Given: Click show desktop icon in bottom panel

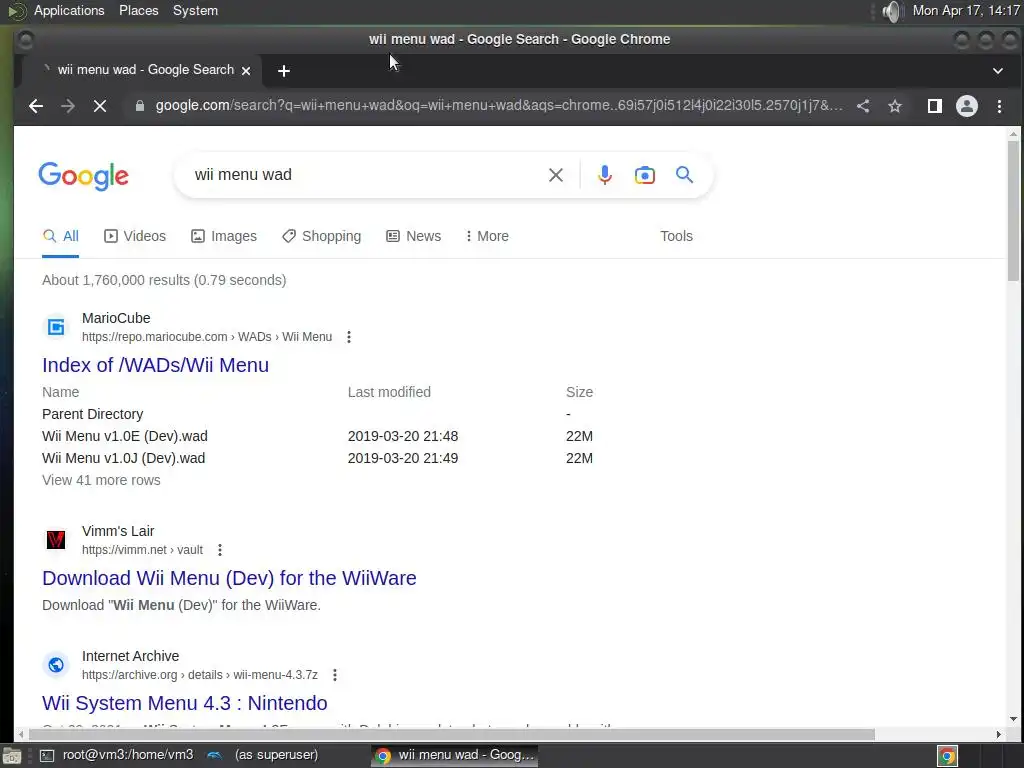Looking at the screenshot, I should pyautogui.click(x=12, y=756).
